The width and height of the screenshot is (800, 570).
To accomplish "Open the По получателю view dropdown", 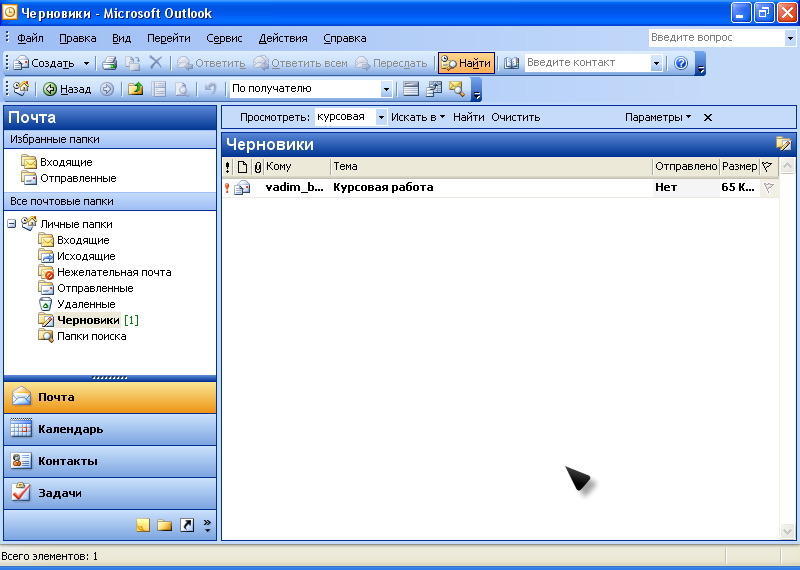I will tap(386, 89).
